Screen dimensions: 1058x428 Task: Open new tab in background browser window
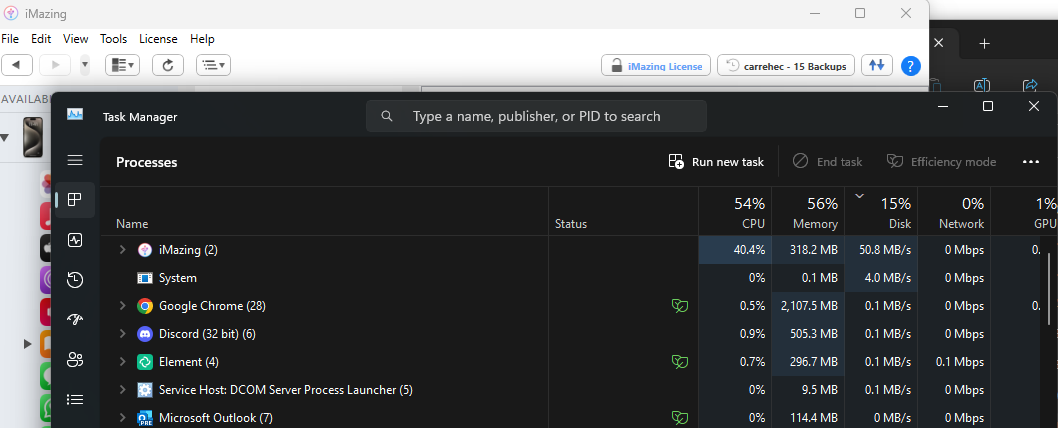(984, 43)
